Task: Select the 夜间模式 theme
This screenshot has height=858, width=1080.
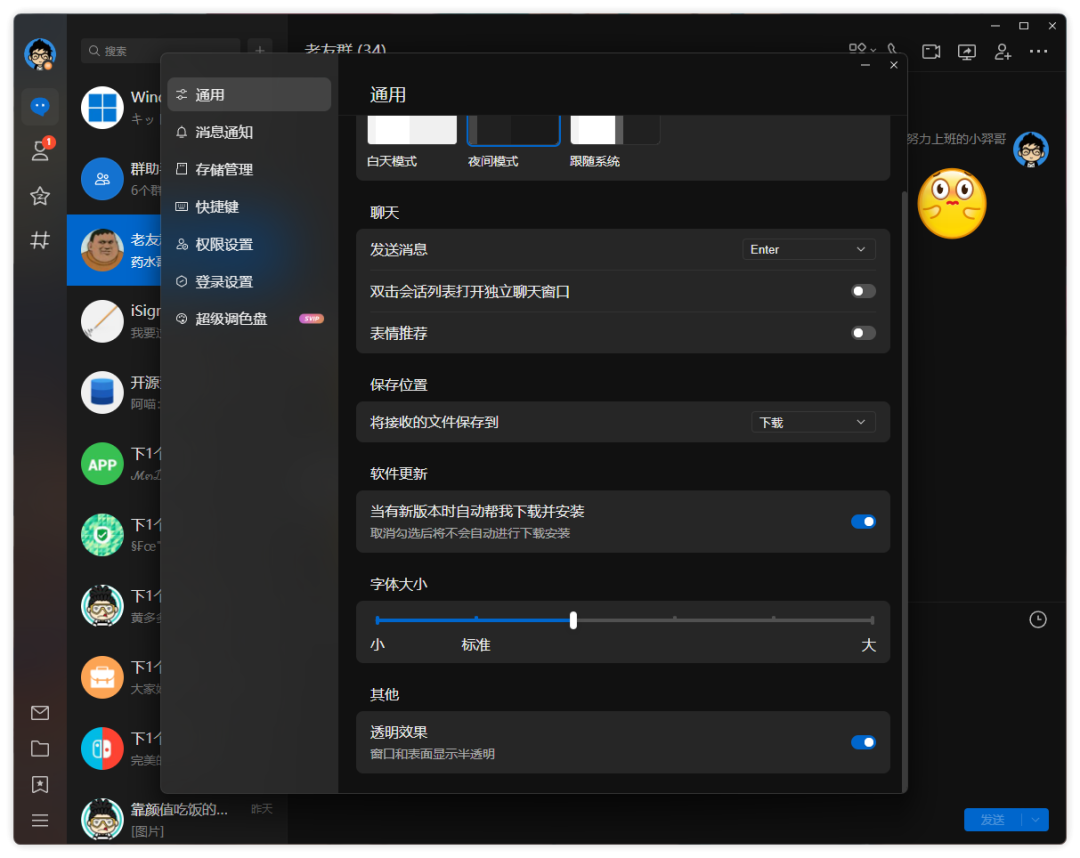Action: coord(513,129)
